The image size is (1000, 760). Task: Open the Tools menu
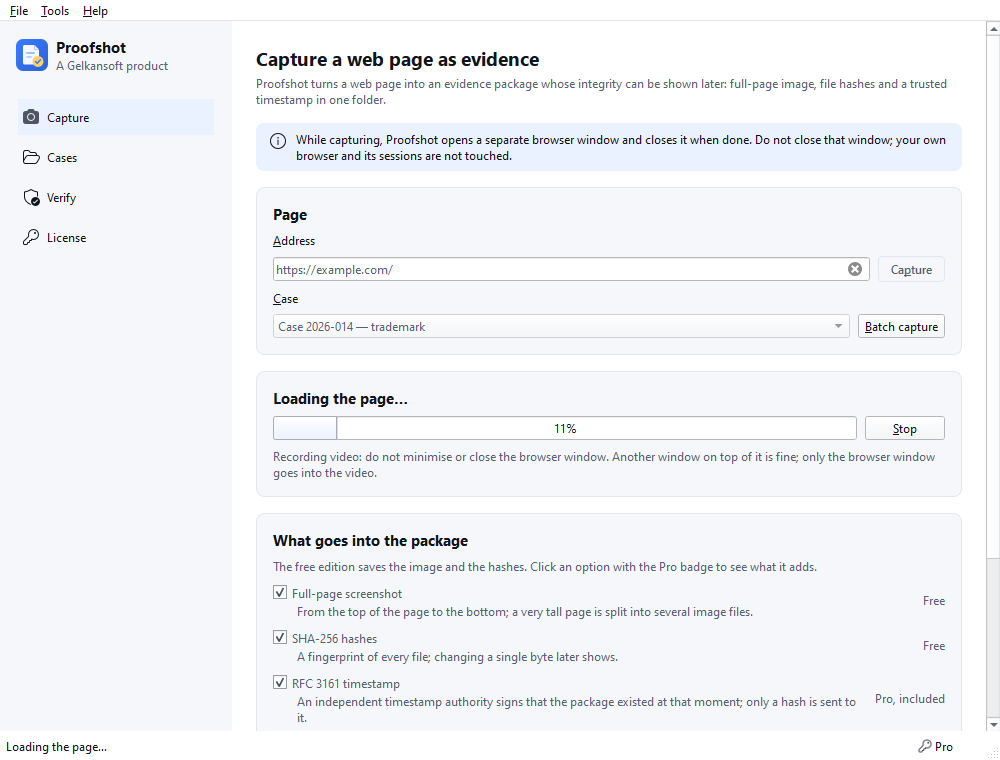(55, 11)
